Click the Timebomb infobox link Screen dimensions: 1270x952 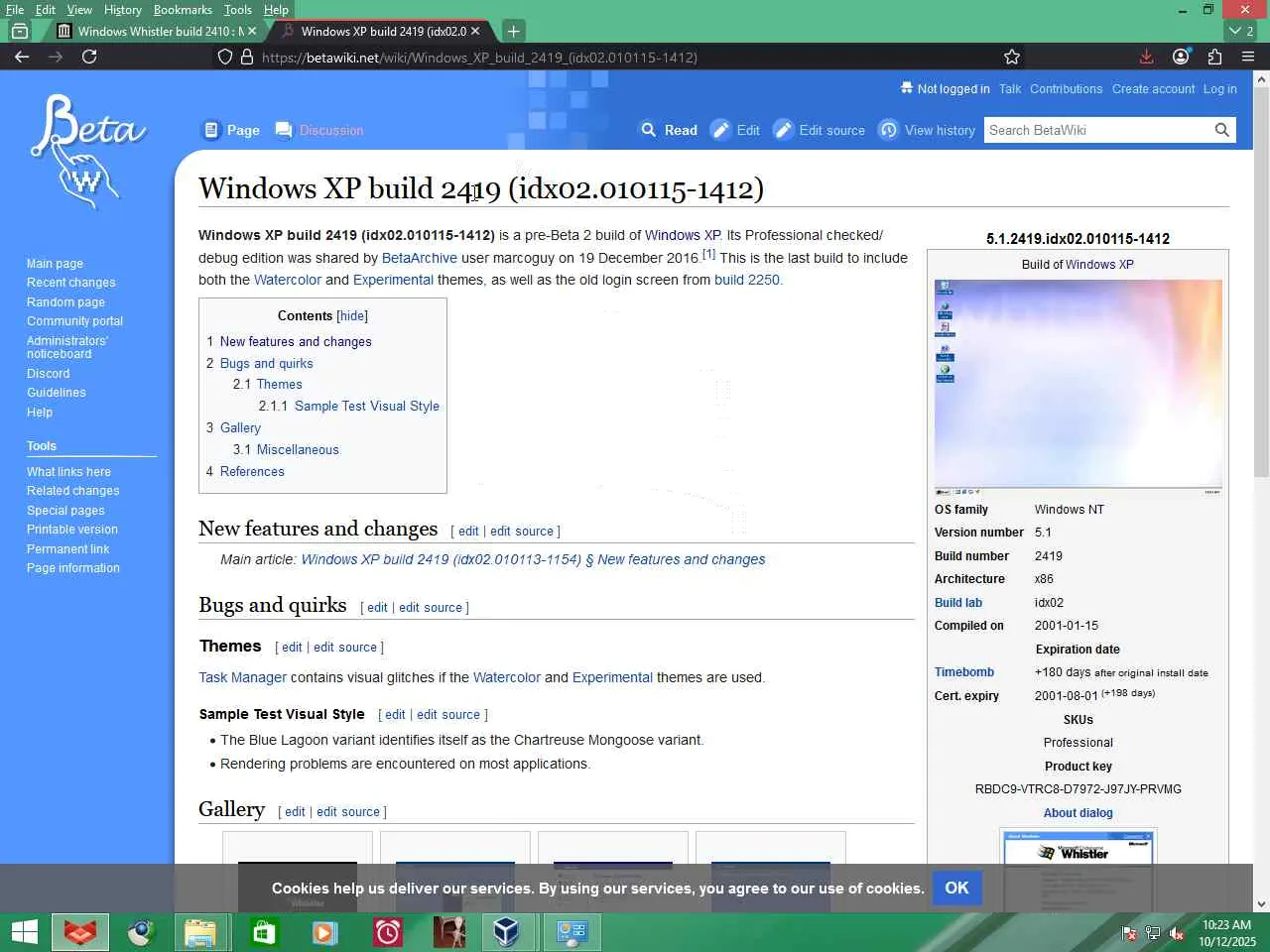point(964,672)
